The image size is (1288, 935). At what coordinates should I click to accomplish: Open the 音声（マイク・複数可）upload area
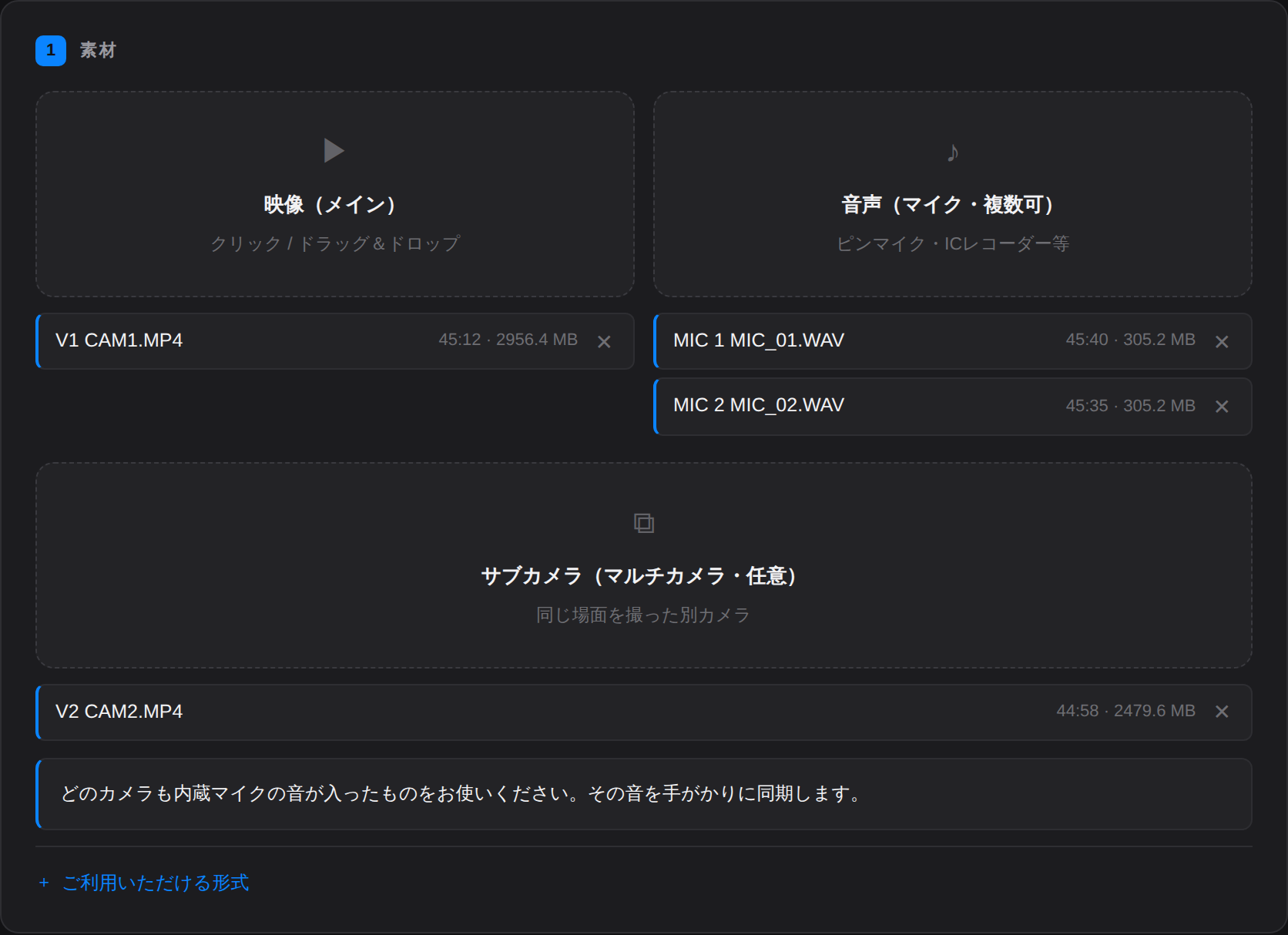pyautogui.click(x=953, y=194)
